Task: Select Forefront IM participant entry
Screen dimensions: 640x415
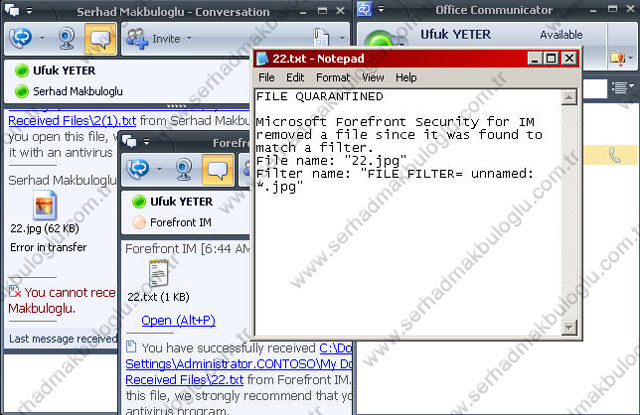Action: tap(180, 222)
